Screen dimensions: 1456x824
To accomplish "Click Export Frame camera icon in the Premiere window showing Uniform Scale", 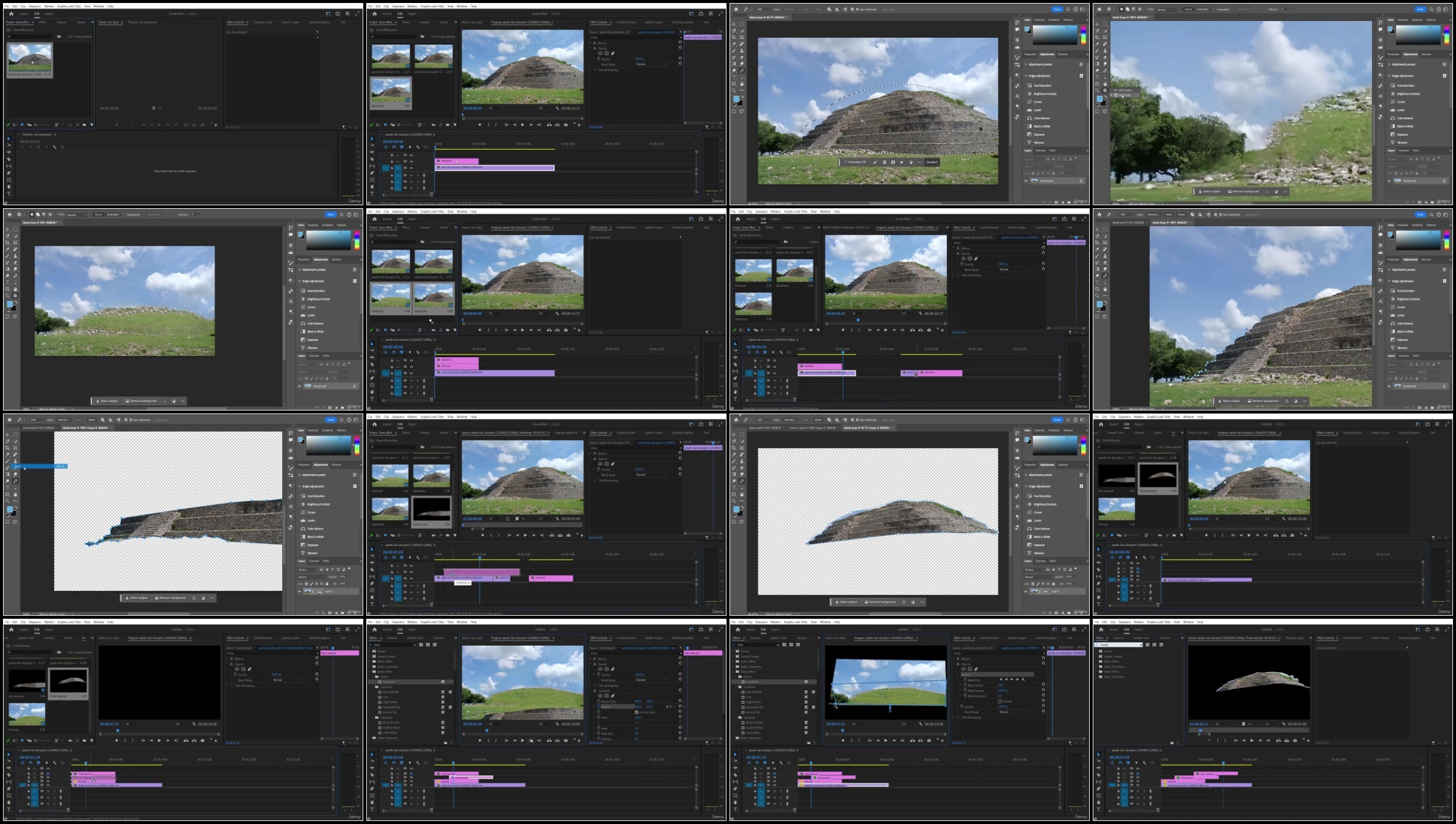I will point(566,741).
